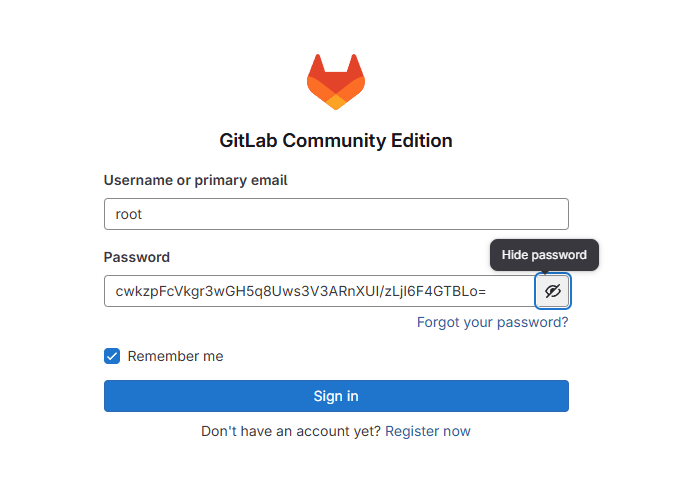Viewport: 675px width, 491px height.
Task: Click the GitLab fox logo
Action: click(x=335, y=82)
